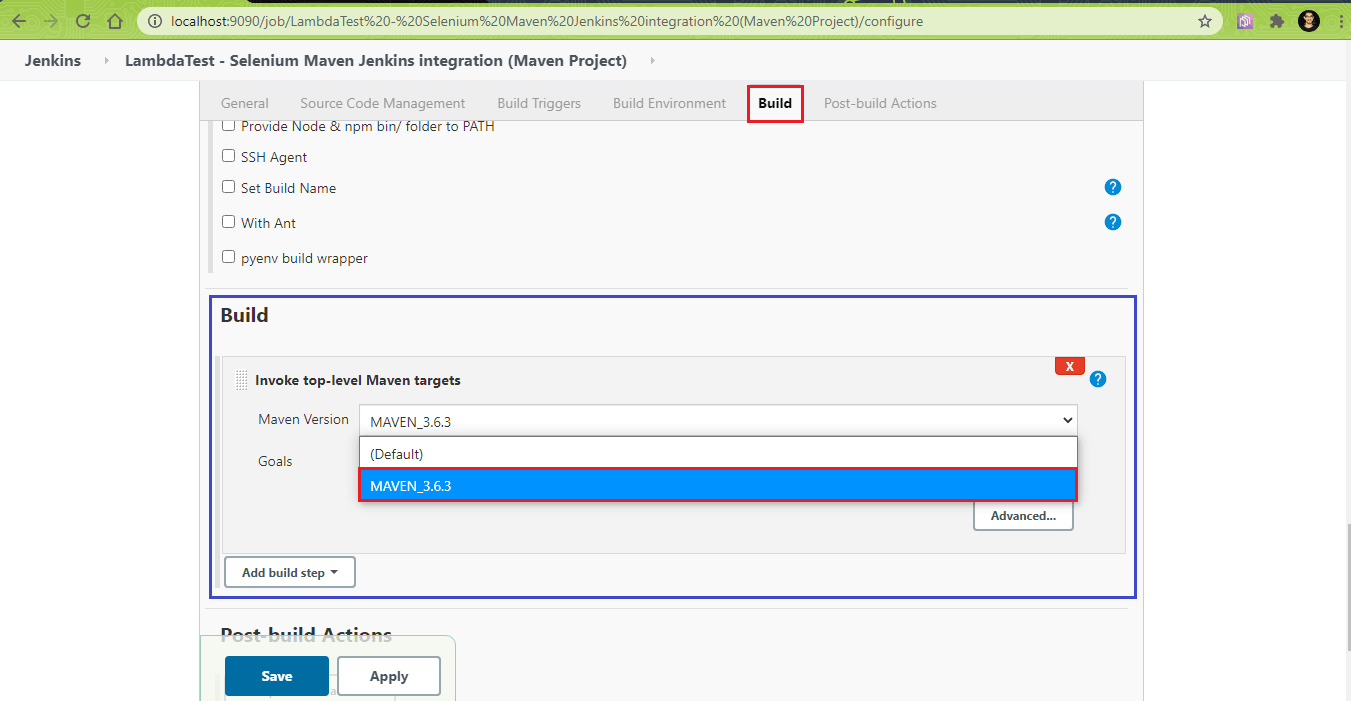Viewport: 1351px width, 701px height.
Task: Toggle pyenv build wrapper checkbox
Action: [x=229, y=257]
